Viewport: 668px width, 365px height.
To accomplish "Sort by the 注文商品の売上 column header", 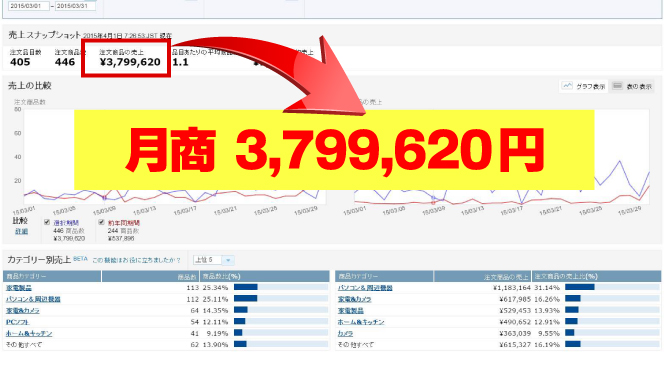I will (482, 276).
